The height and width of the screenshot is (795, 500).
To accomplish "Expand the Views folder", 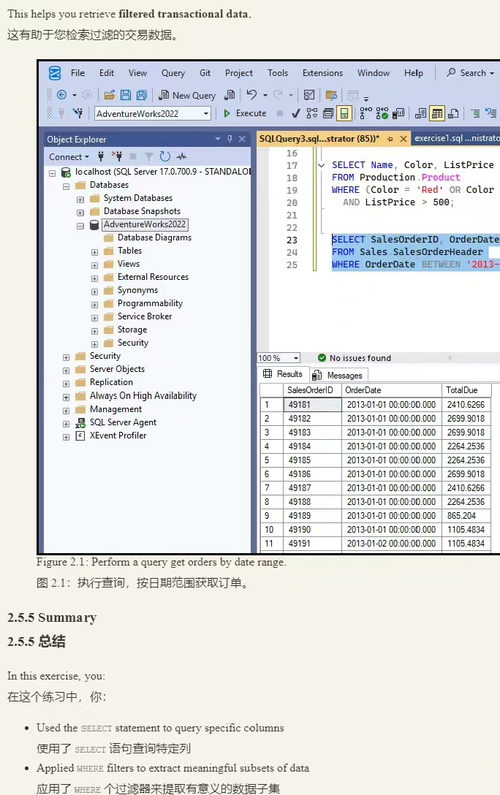I will [x=94, y=265].
